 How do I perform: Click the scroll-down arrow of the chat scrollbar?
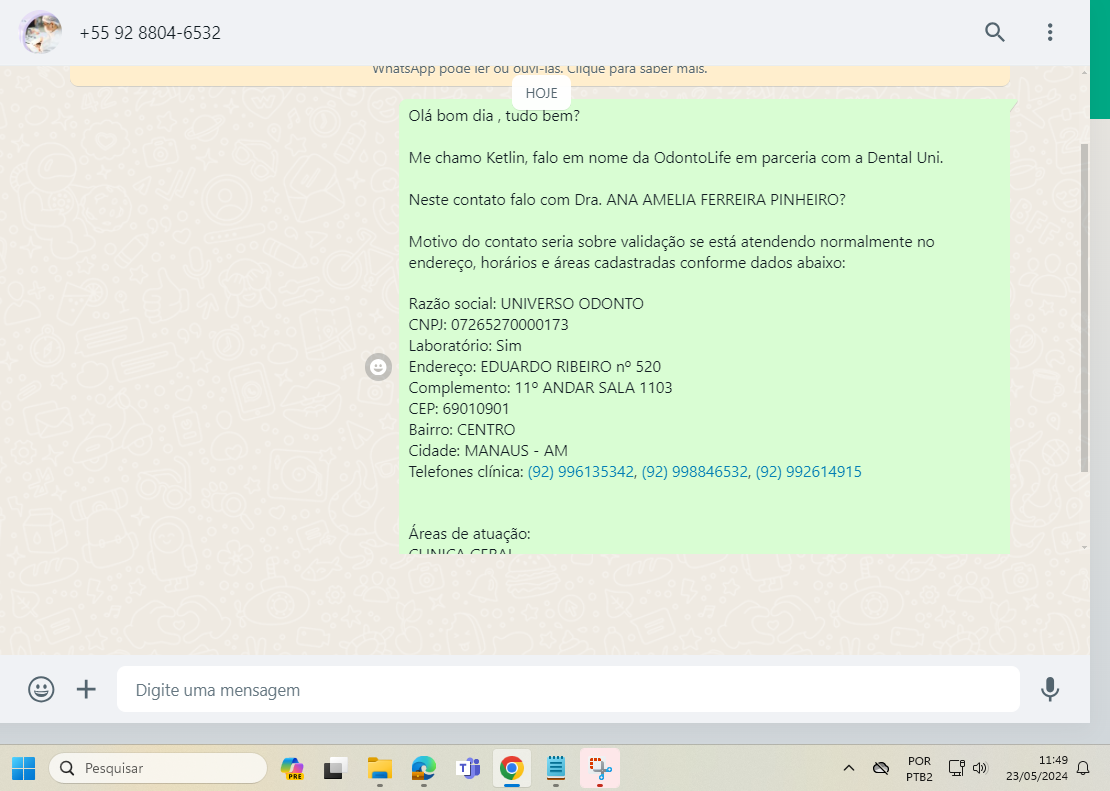pos(1084,547)
